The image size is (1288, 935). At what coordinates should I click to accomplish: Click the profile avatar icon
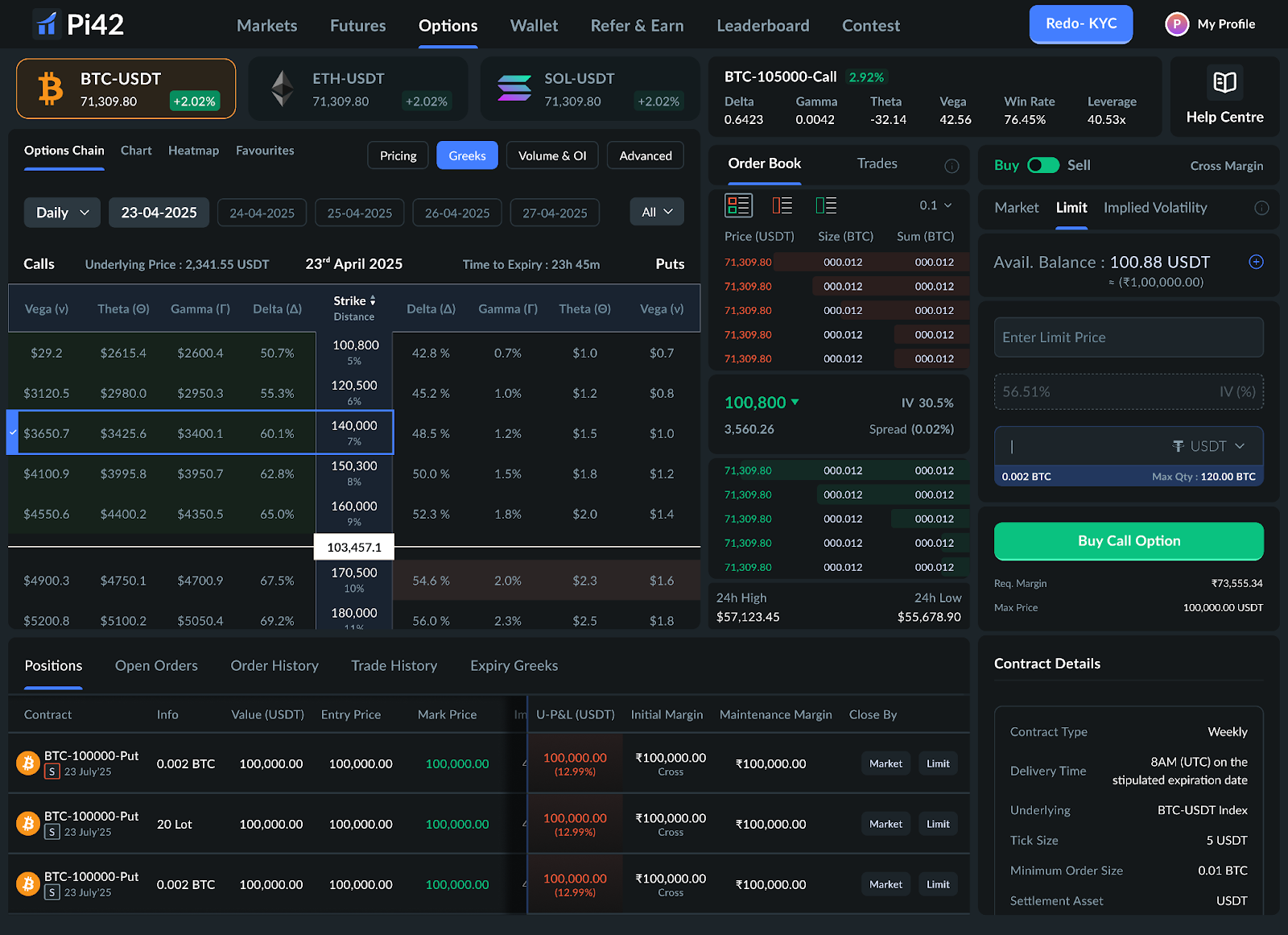tap(1177, 24)
